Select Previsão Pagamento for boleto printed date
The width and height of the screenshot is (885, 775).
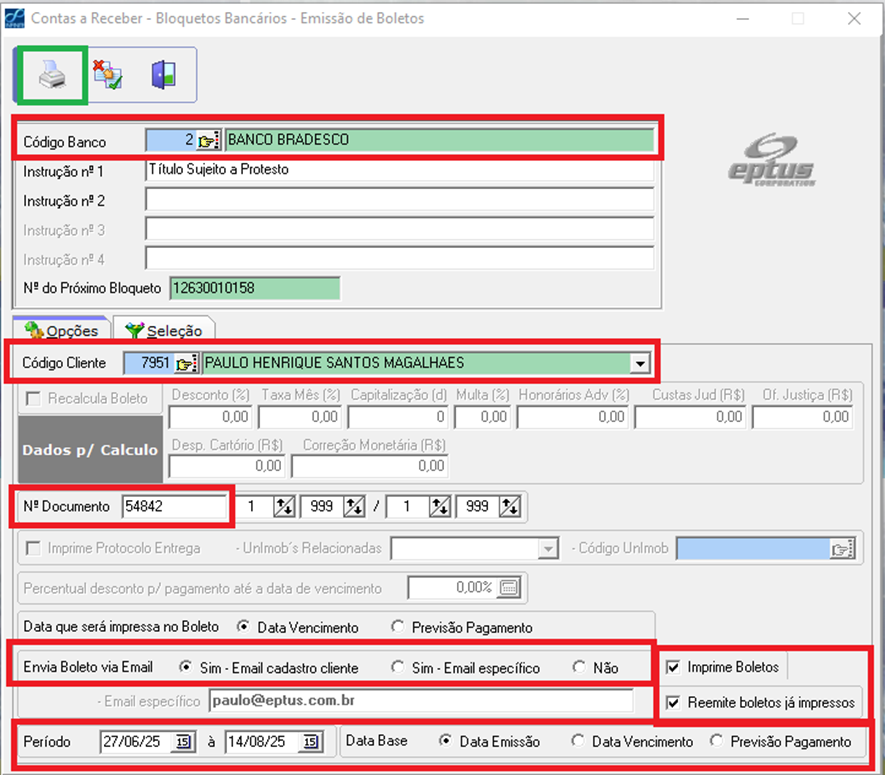click(x=397, y=627)
